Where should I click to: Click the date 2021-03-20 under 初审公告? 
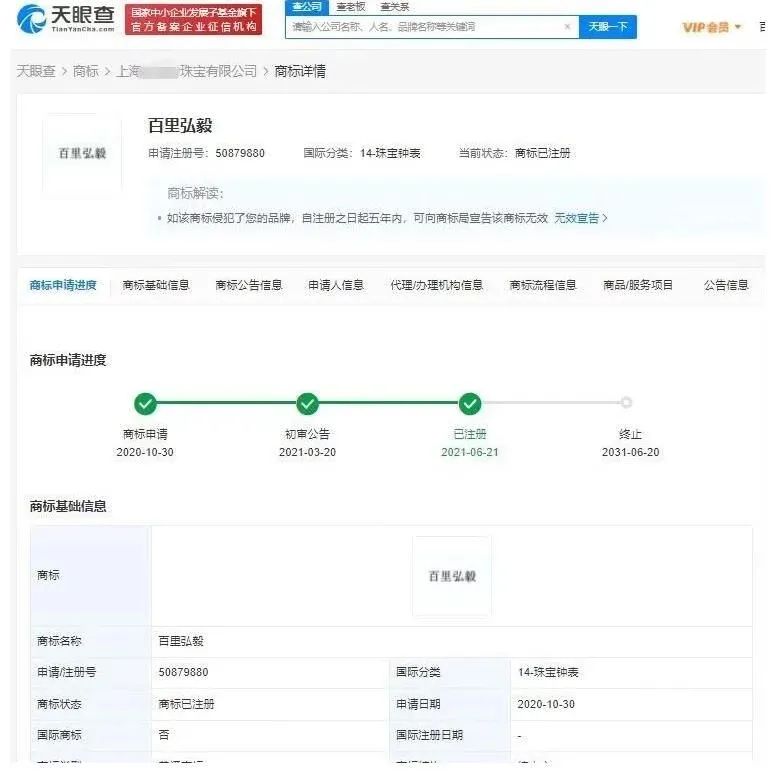(x=307, y=452)
